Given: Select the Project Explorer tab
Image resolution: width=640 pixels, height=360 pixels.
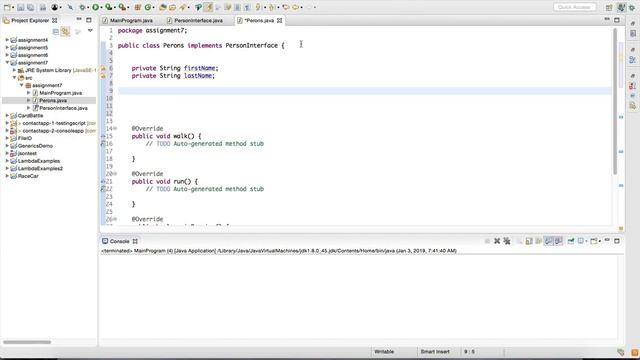Looking at the screenshot, I should tap(29, 20).
